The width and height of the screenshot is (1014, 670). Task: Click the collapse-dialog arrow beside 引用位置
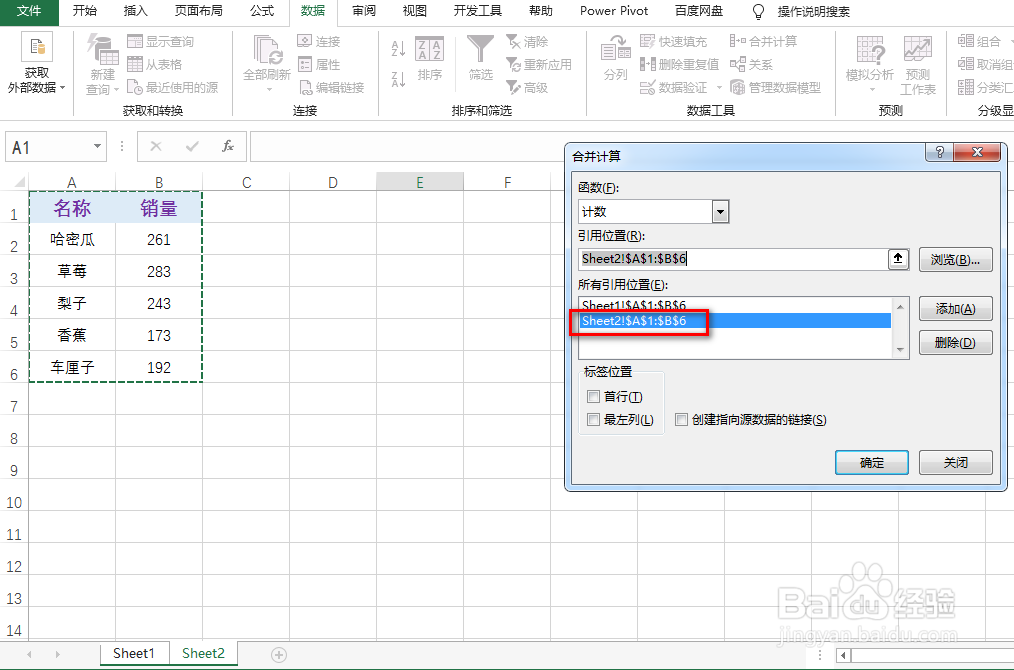pos(898,259)
